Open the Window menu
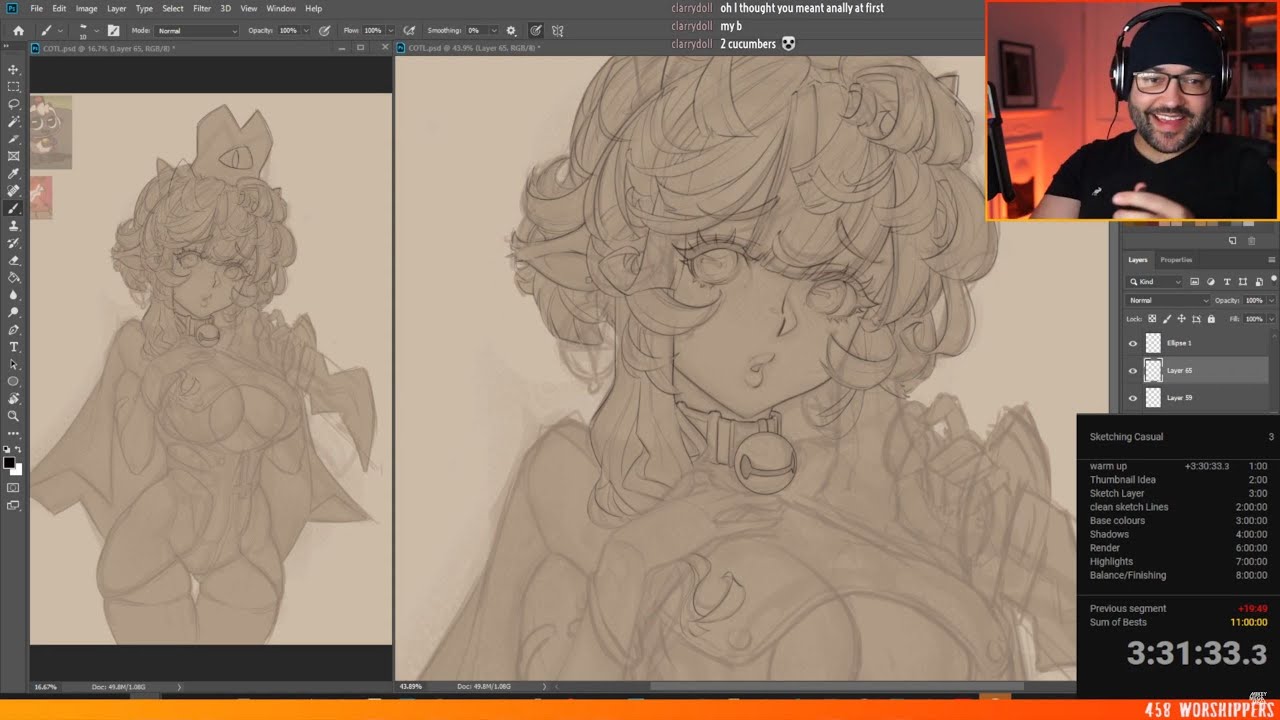 click(x=281, y=8)
